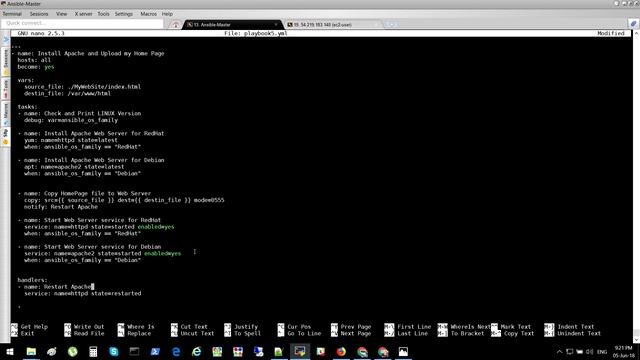Viewport: 640px width, 360px height.
Task: Click the 'Modified' status in nano header
Action: [611, 33]
